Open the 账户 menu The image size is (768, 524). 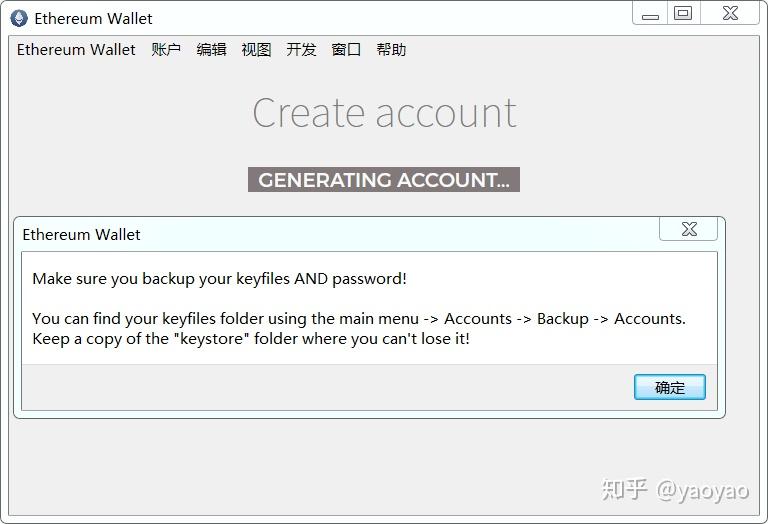click(x=166, y=49)
